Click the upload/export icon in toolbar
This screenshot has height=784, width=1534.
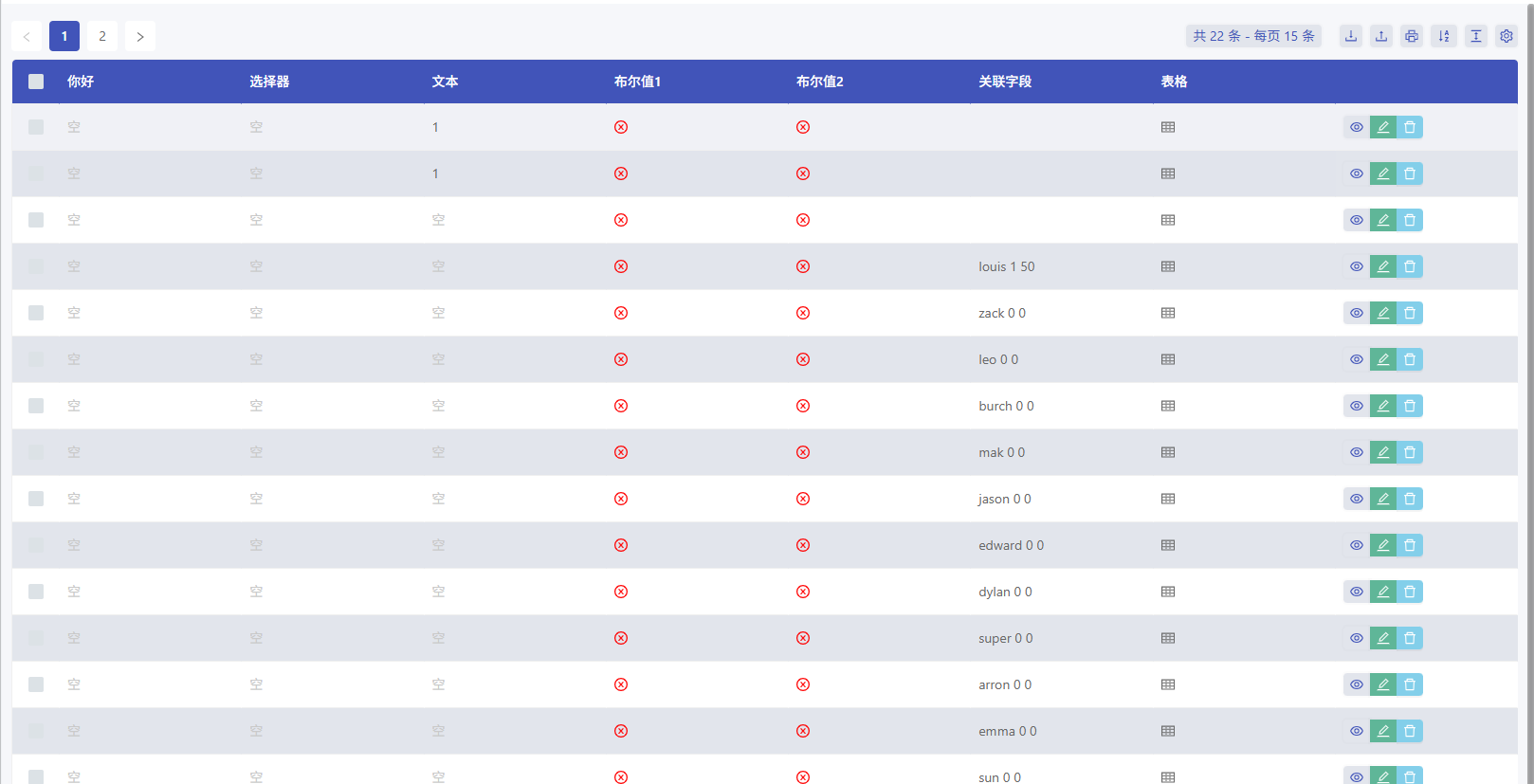(x=1381, y=36)
